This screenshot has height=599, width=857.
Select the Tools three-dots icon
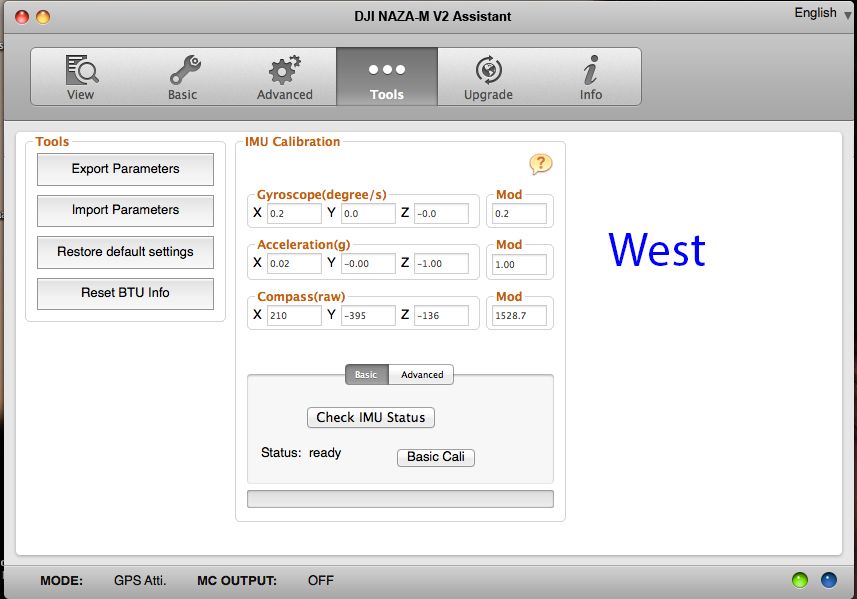tap(387, 69)
